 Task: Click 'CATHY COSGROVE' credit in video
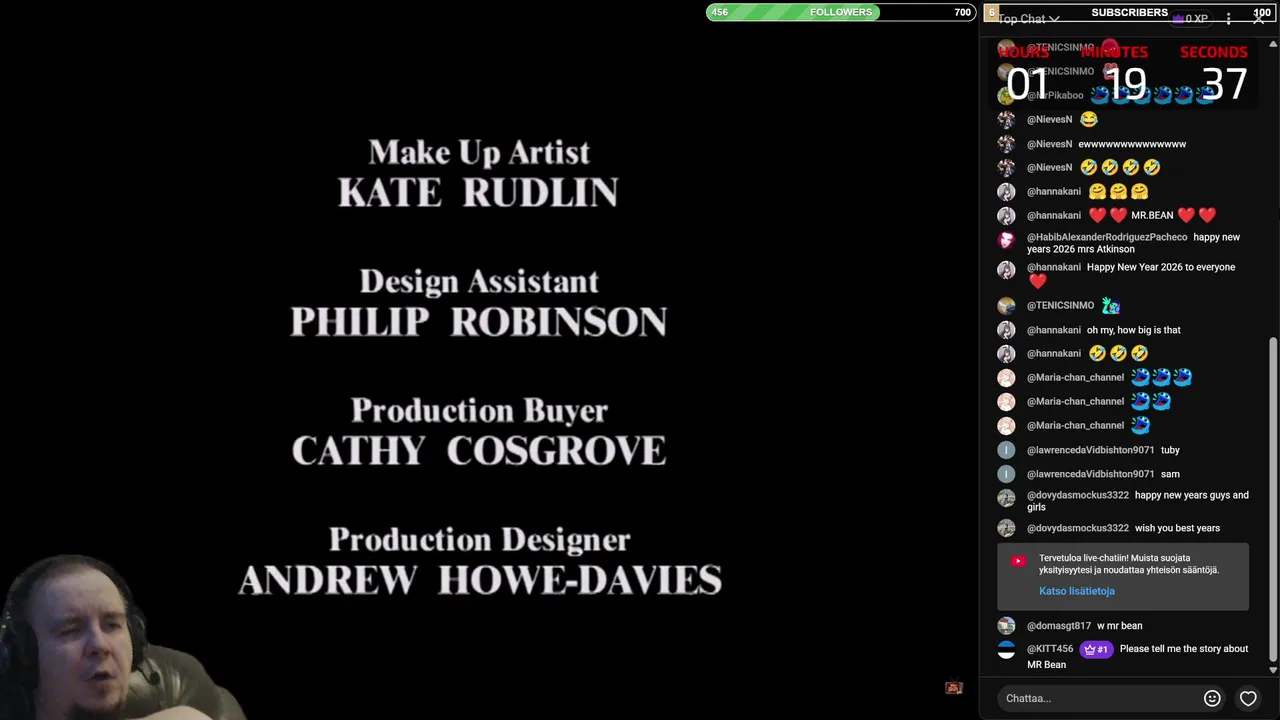pos(479,450)
